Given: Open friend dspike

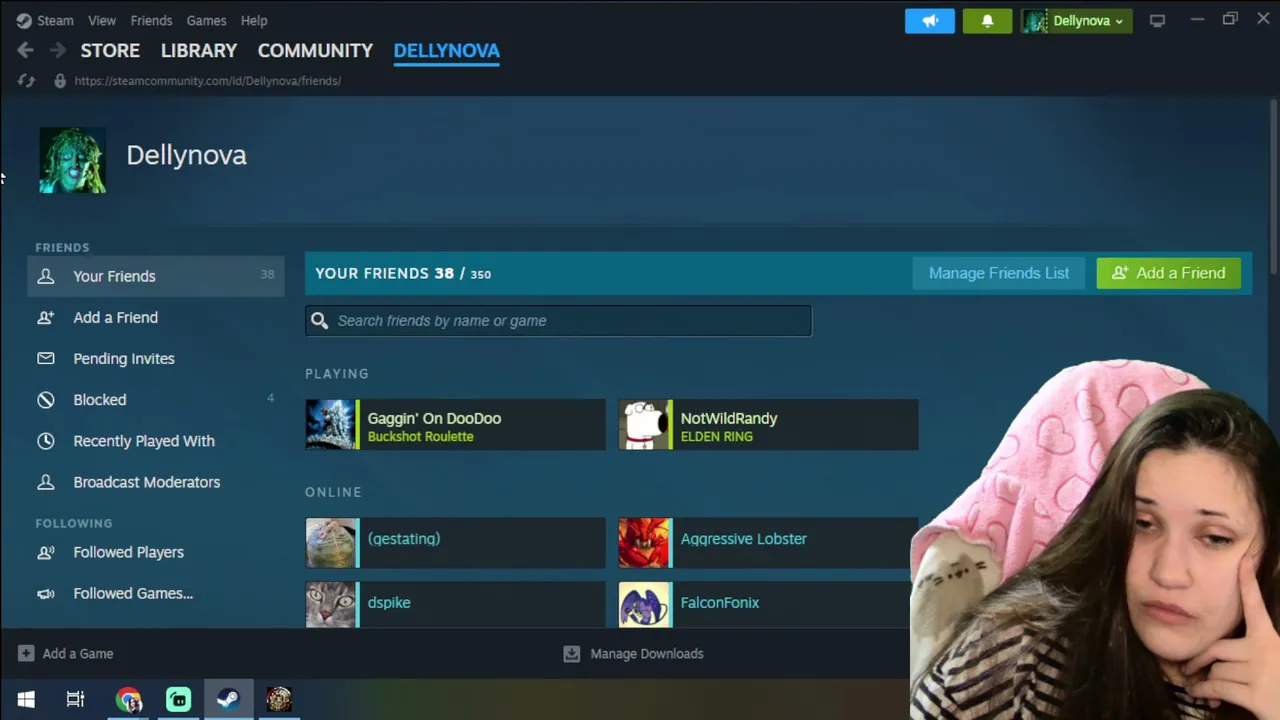Looking at the screenshot, I should coord(455,605).
